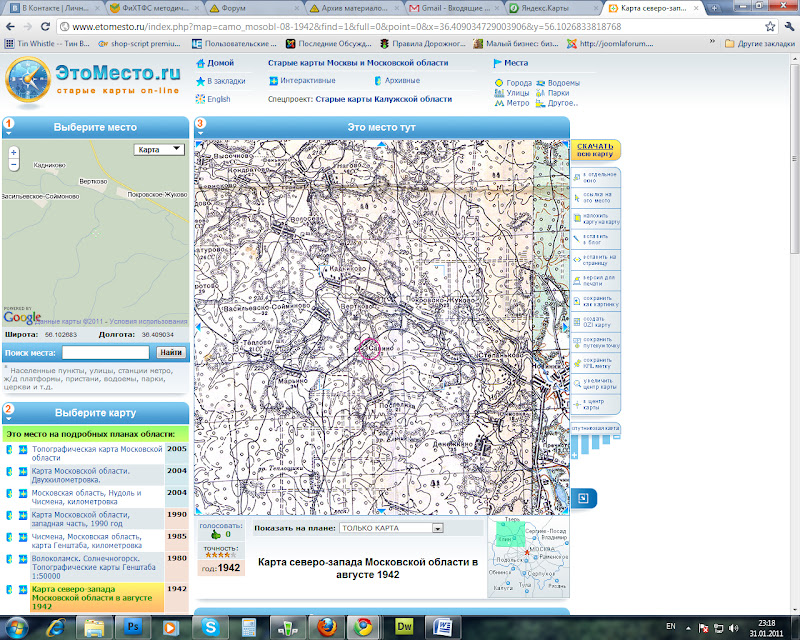Click the browser address bar URL
The image size is (800, 640).
pos(347,27)
